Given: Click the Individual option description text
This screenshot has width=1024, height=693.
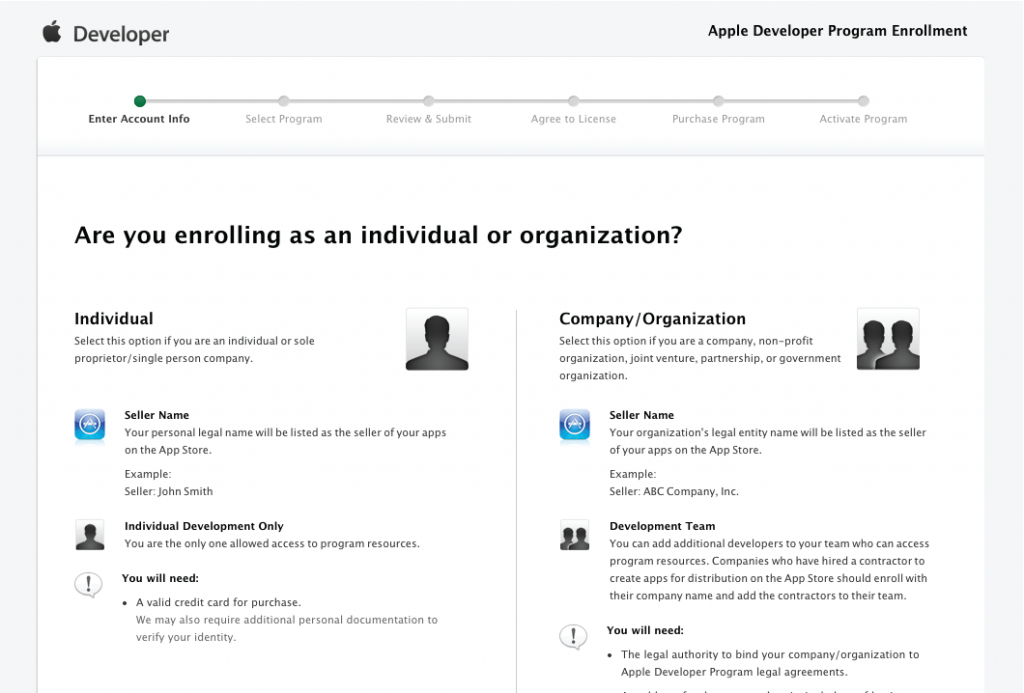Looking at the screenshot, I should tap(194, 349).
